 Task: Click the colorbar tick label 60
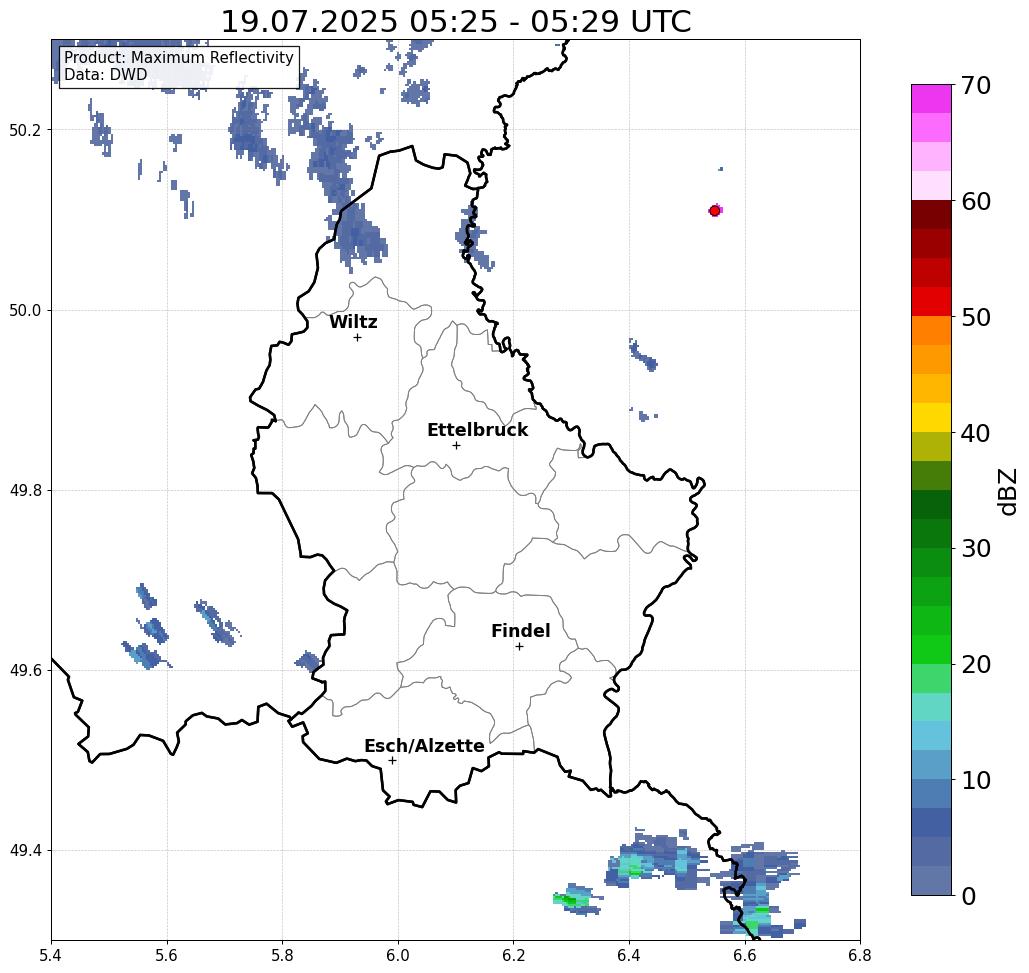976,201
